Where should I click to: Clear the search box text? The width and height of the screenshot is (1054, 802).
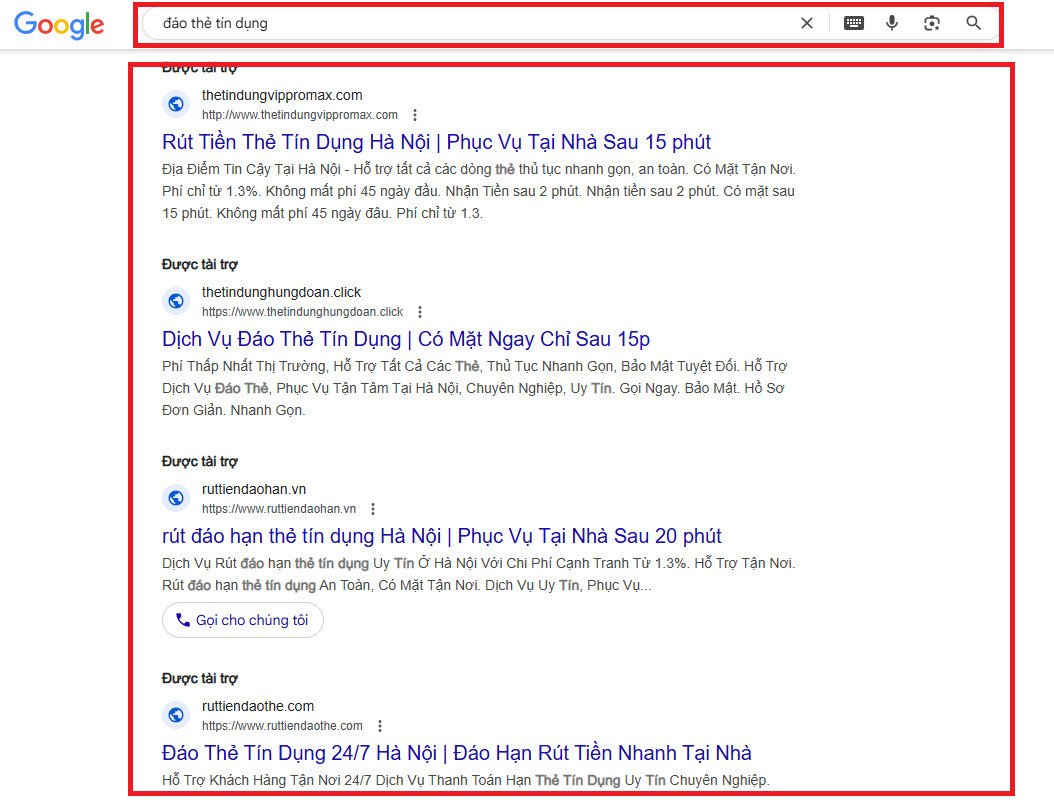807,23
